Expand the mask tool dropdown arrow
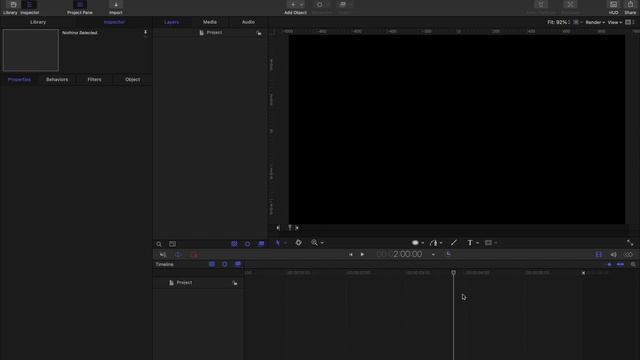 click(x=496, y=243)
